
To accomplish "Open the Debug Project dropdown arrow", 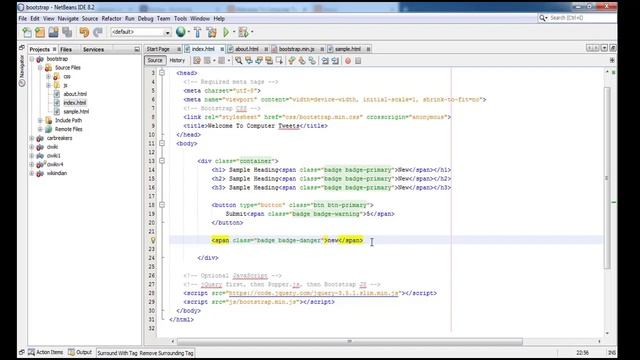I will [252, 32].
